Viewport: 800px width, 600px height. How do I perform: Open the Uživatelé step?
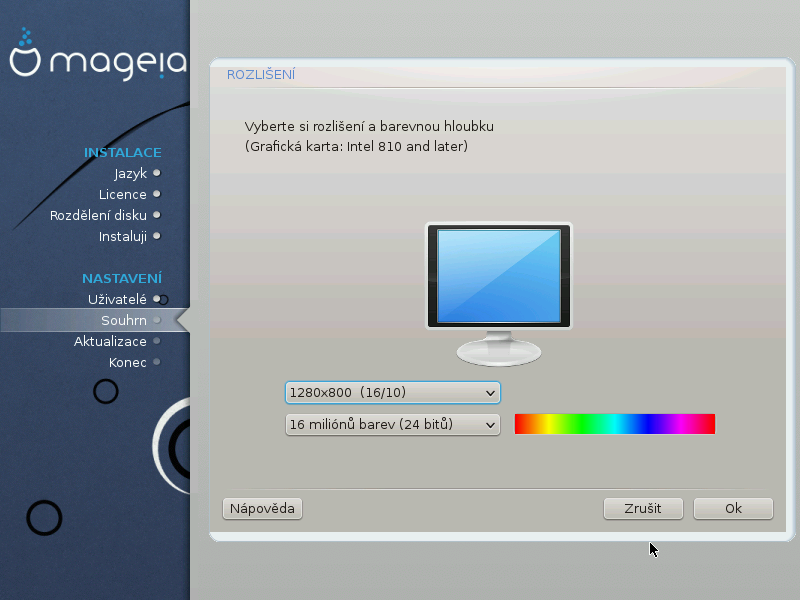[117, 299]
